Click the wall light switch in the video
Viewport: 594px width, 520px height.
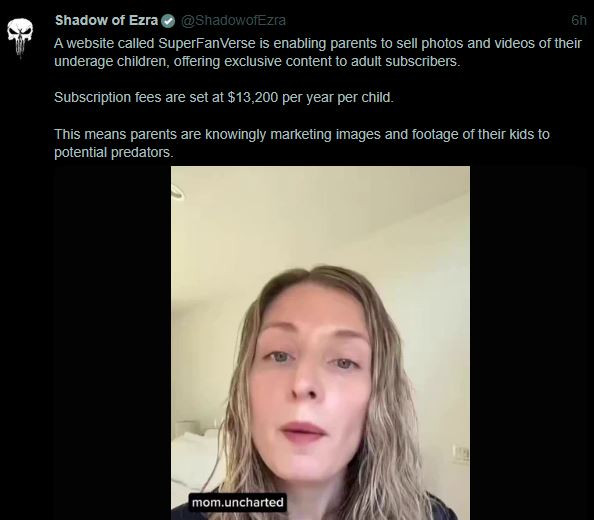(461, 453)
